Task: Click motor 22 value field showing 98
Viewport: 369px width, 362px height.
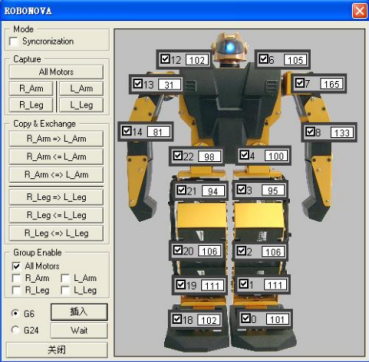Action: (209, 156)
